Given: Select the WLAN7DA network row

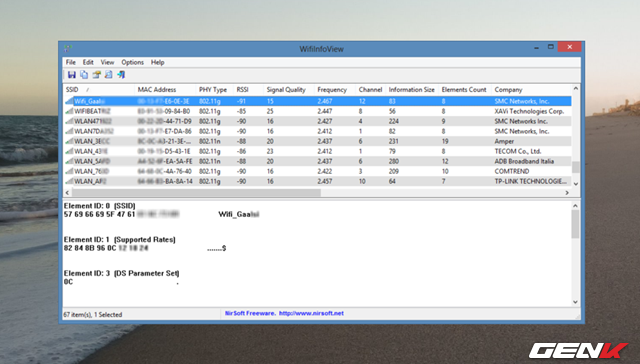Looking at the screenshot, I should pyautogui.click(x=318, y=131).
